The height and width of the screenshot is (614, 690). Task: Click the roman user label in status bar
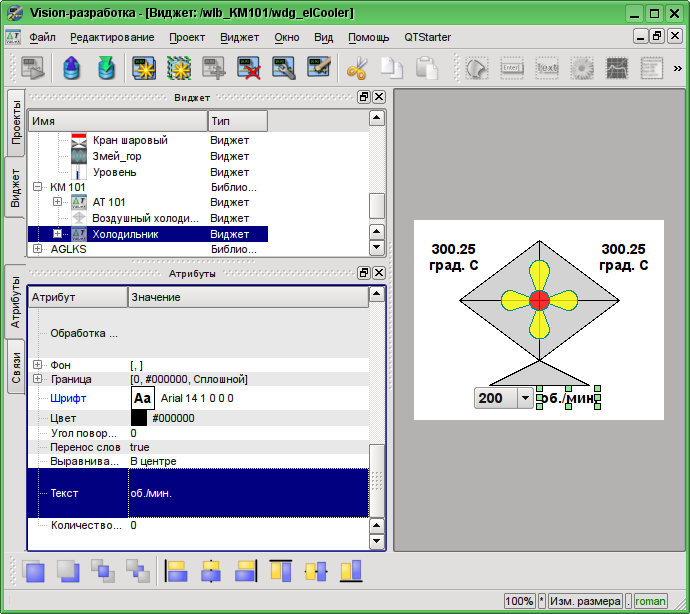[650, 601]
